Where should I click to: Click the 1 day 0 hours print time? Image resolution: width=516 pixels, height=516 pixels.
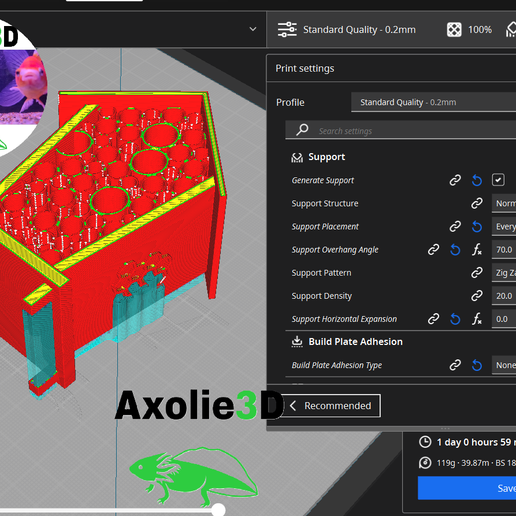point(476,442)
